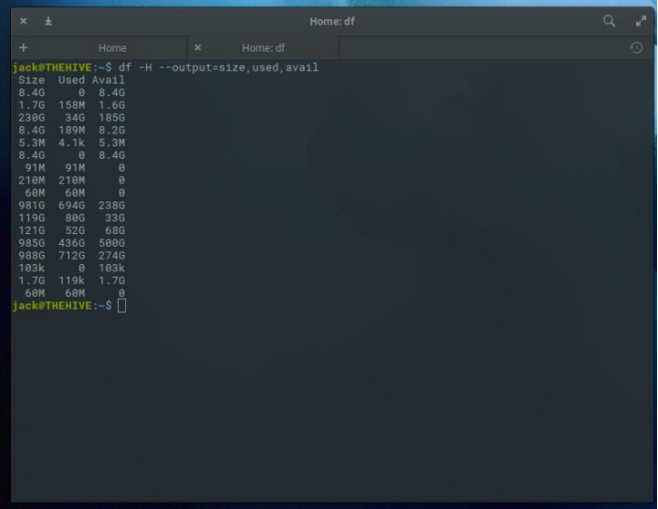Click the 'Avail' column header
The image size is (658, 509).
pyautogui.click(x=108, y=80)
